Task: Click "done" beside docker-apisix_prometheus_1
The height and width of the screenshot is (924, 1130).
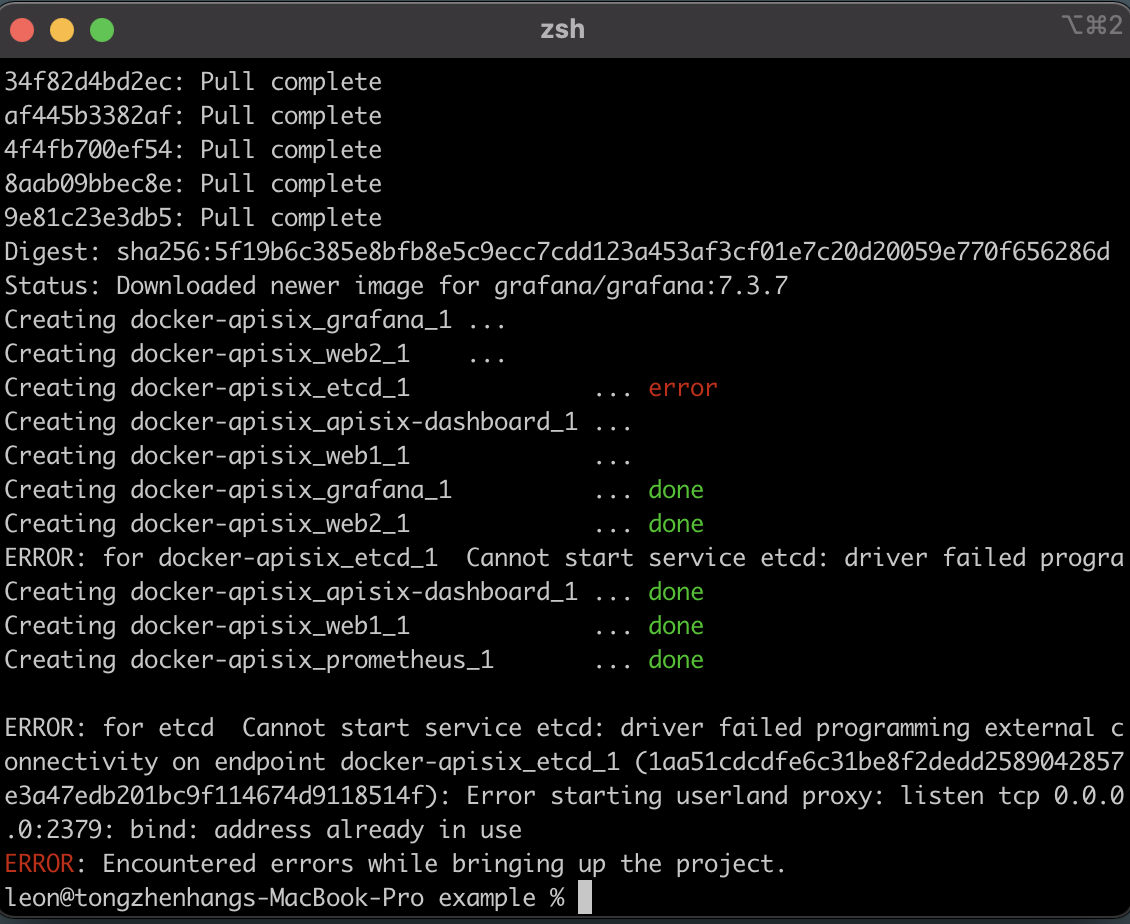Action: click(676, 660)
